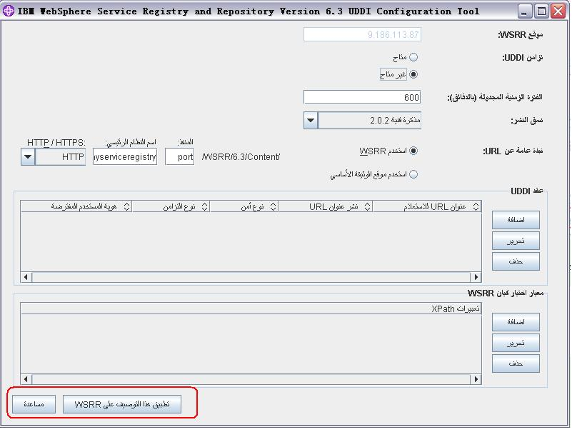The height and width of the screenshot is (428, 572).
Task: Click the application icon in the title bar
Action: (8, 11)
